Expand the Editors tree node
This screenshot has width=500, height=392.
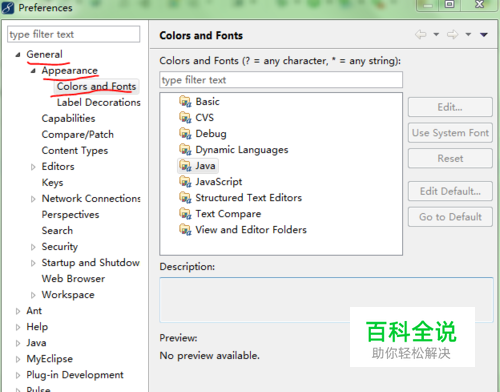click(33, 167)
